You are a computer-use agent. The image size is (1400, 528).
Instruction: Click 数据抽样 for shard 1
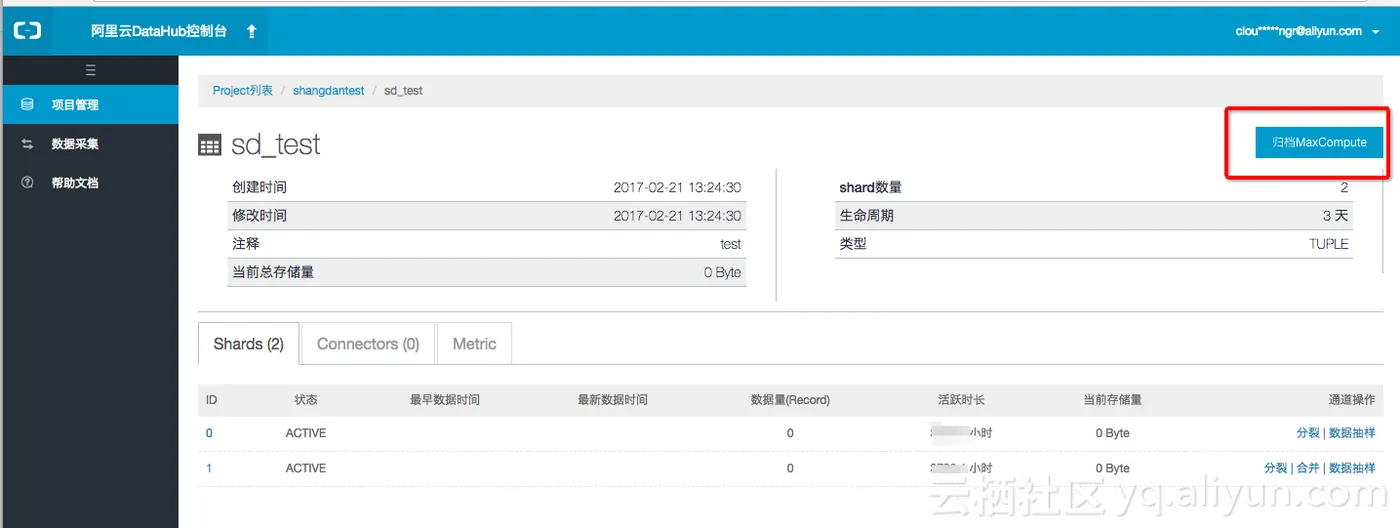(x=1352, y=468)
